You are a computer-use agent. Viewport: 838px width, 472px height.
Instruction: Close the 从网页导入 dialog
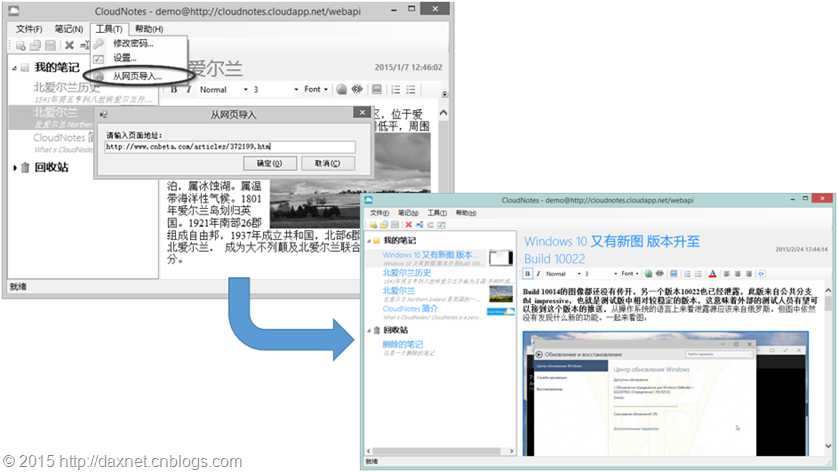362,112
